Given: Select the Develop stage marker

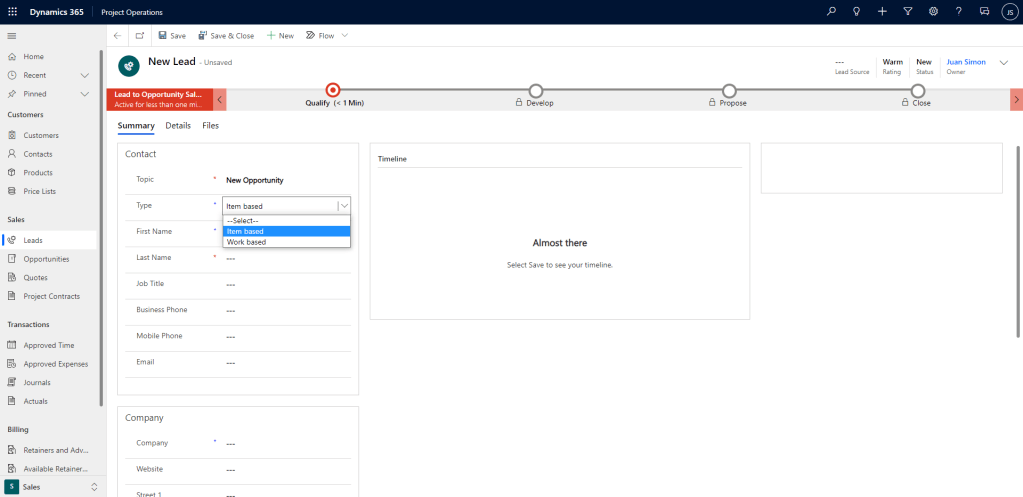Looking at the screenshot, I should coord(536,91).
